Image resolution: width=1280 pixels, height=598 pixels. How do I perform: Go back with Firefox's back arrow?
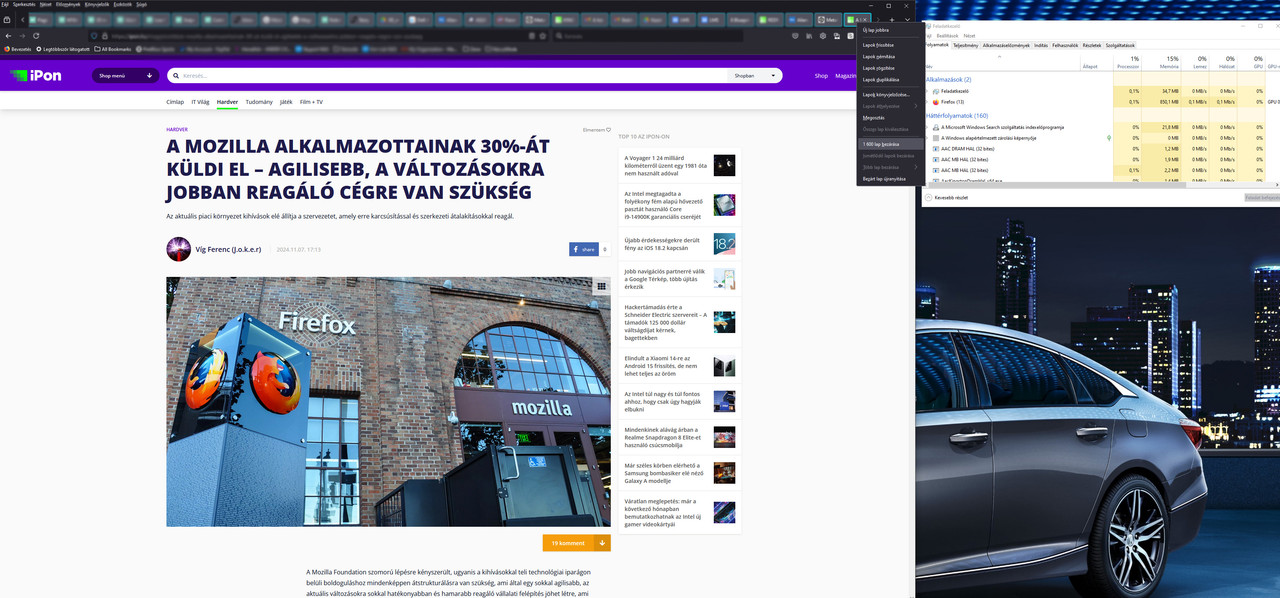pyautogui.click(x=8, y=36)
